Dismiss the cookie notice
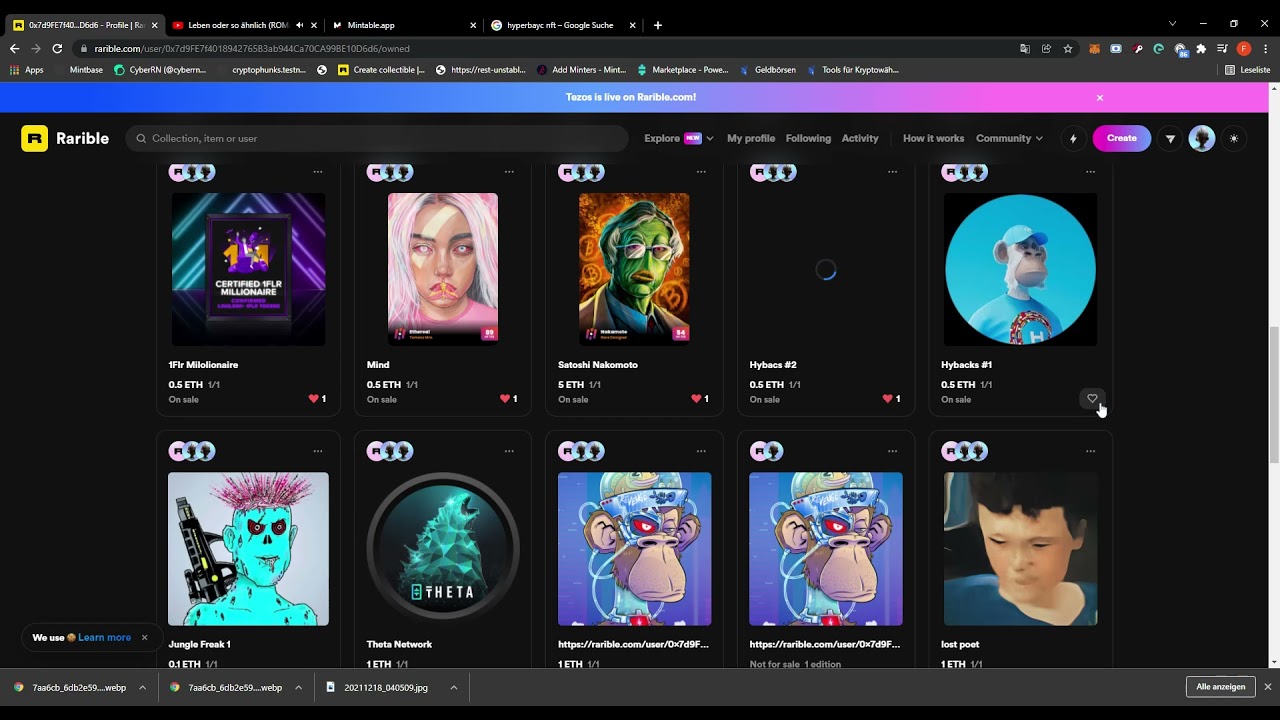The height and width of the screenshot is (720, 1280). [144, 637]
